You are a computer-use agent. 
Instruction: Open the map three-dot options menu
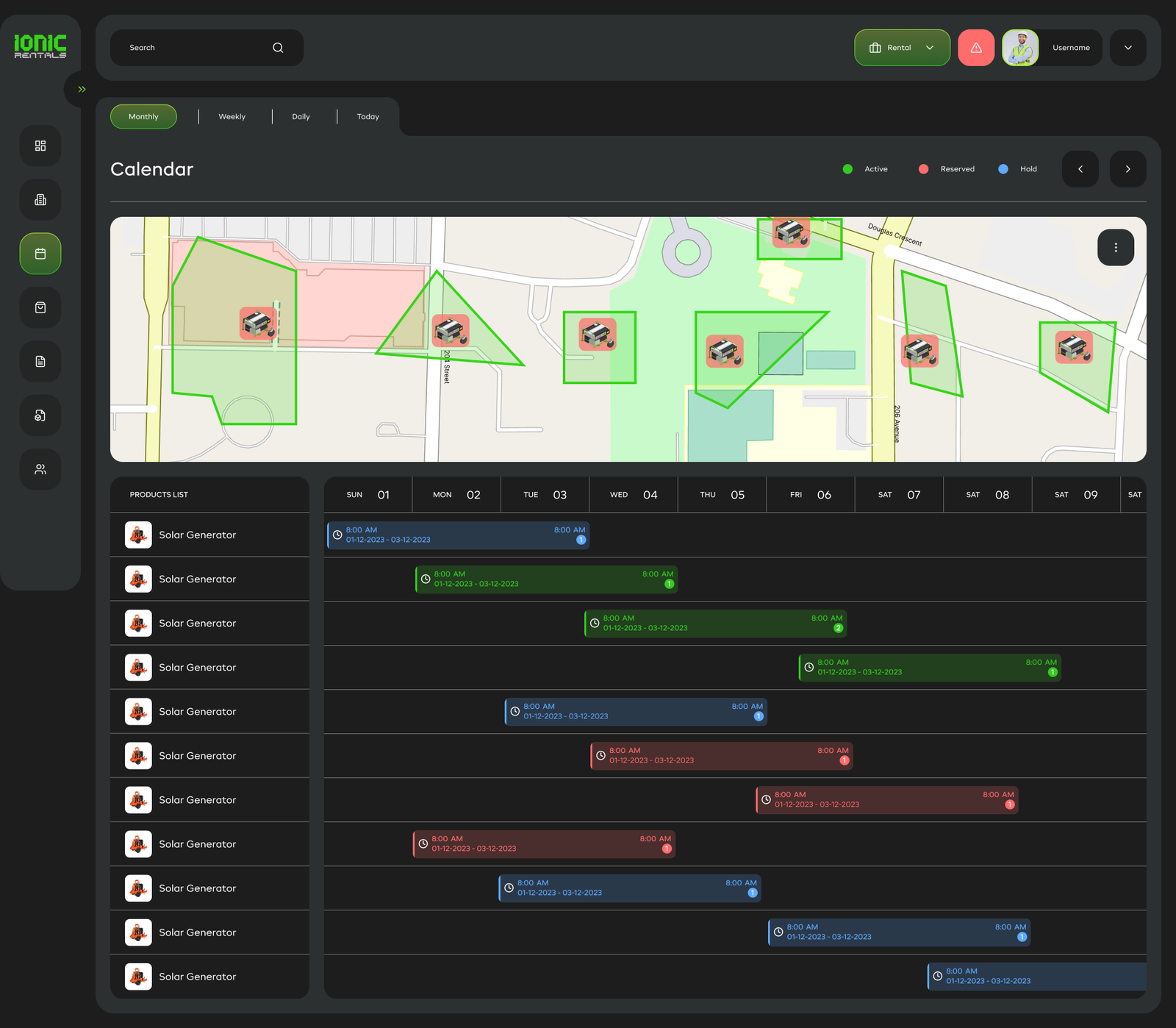tap(1116, 248)
